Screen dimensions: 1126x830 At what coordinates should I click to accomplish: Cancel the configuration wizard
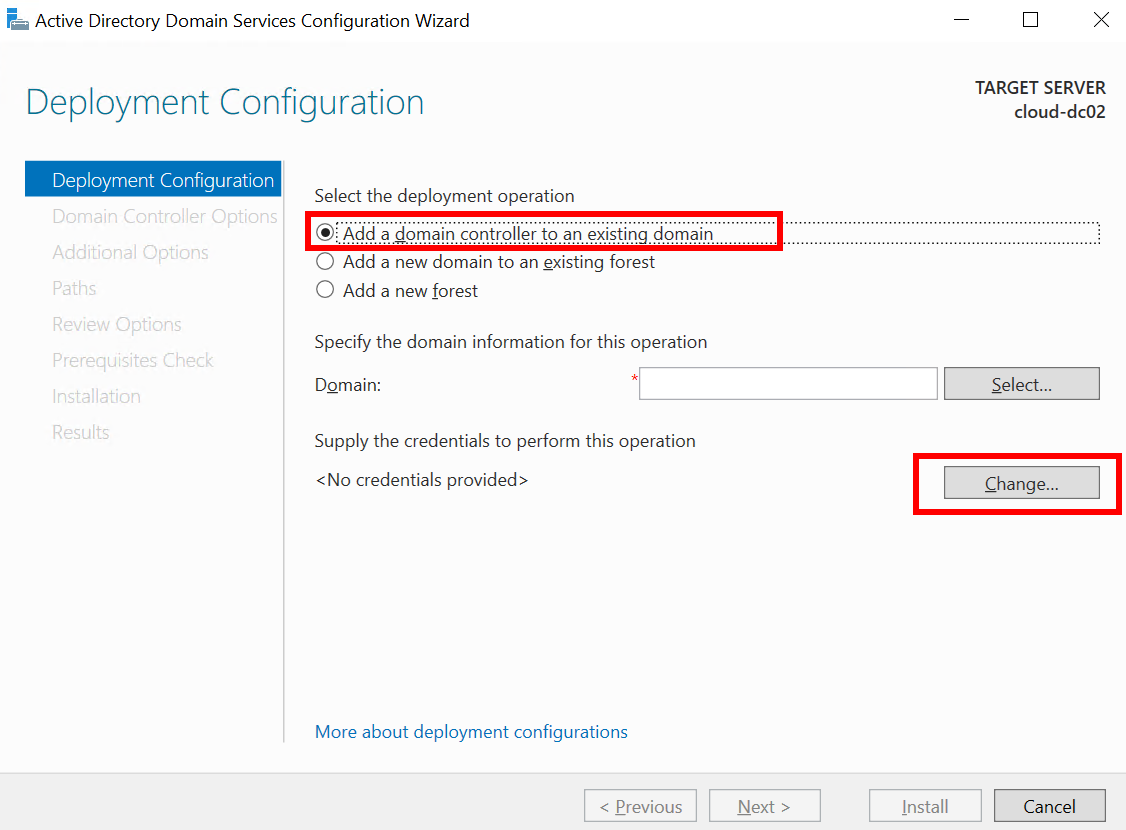1049,806
